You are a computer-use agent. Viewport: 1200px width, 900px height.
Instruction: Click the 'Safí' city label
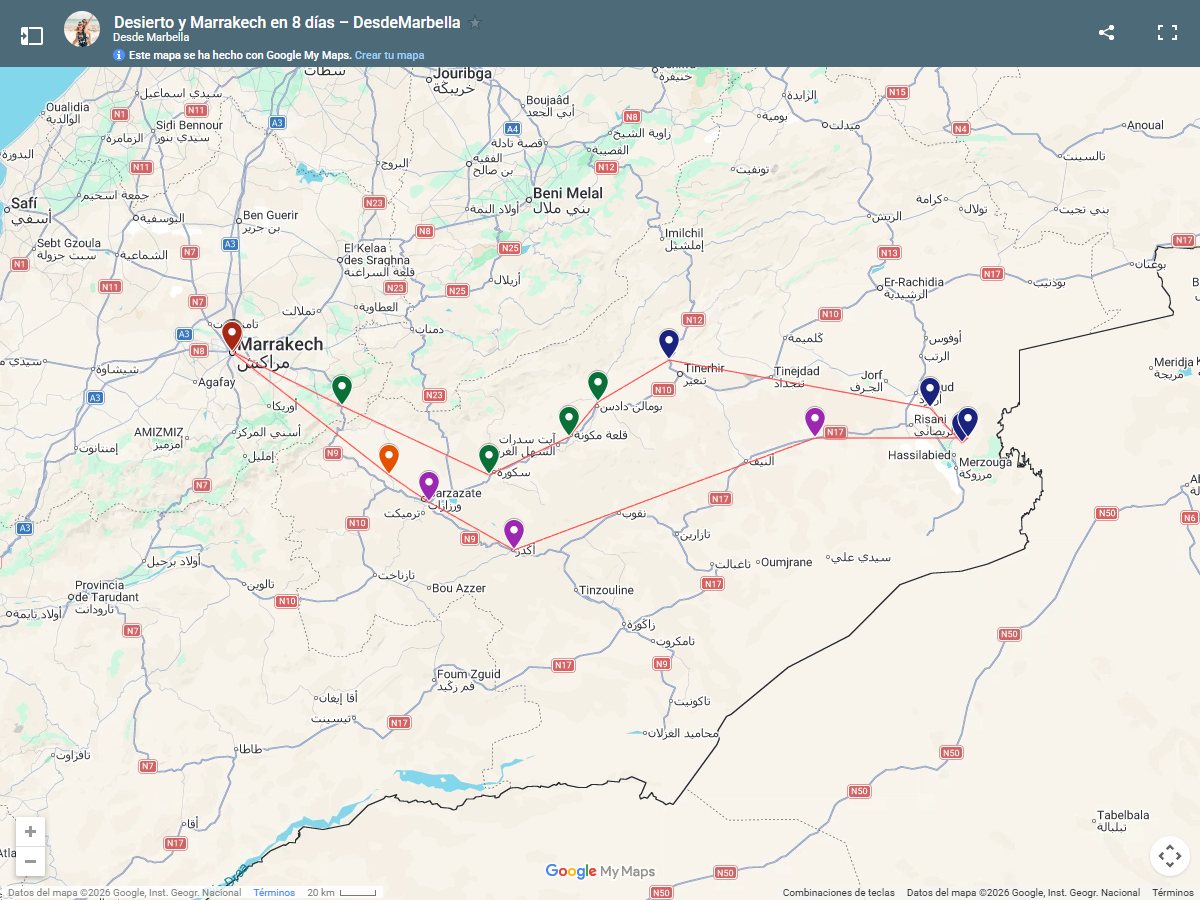point(24,203)
